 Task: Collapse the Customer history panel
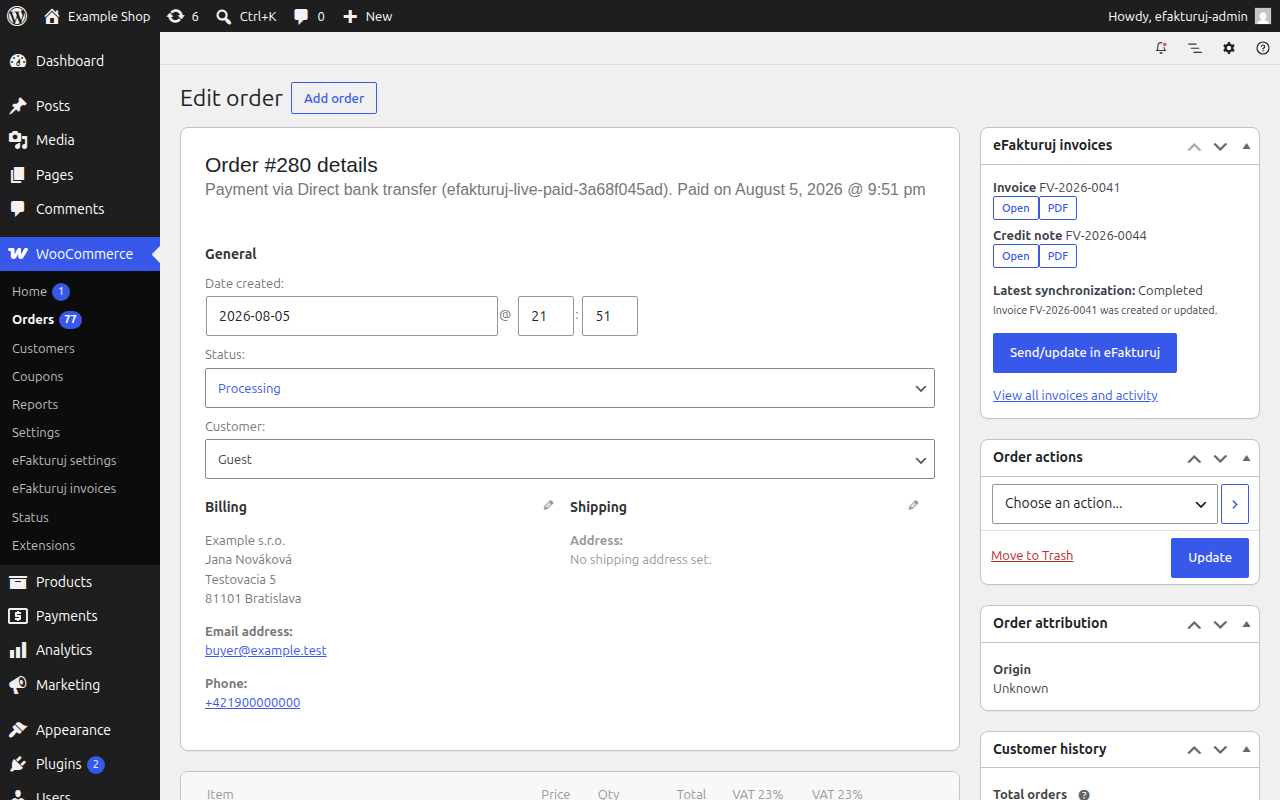(1246, 750)
